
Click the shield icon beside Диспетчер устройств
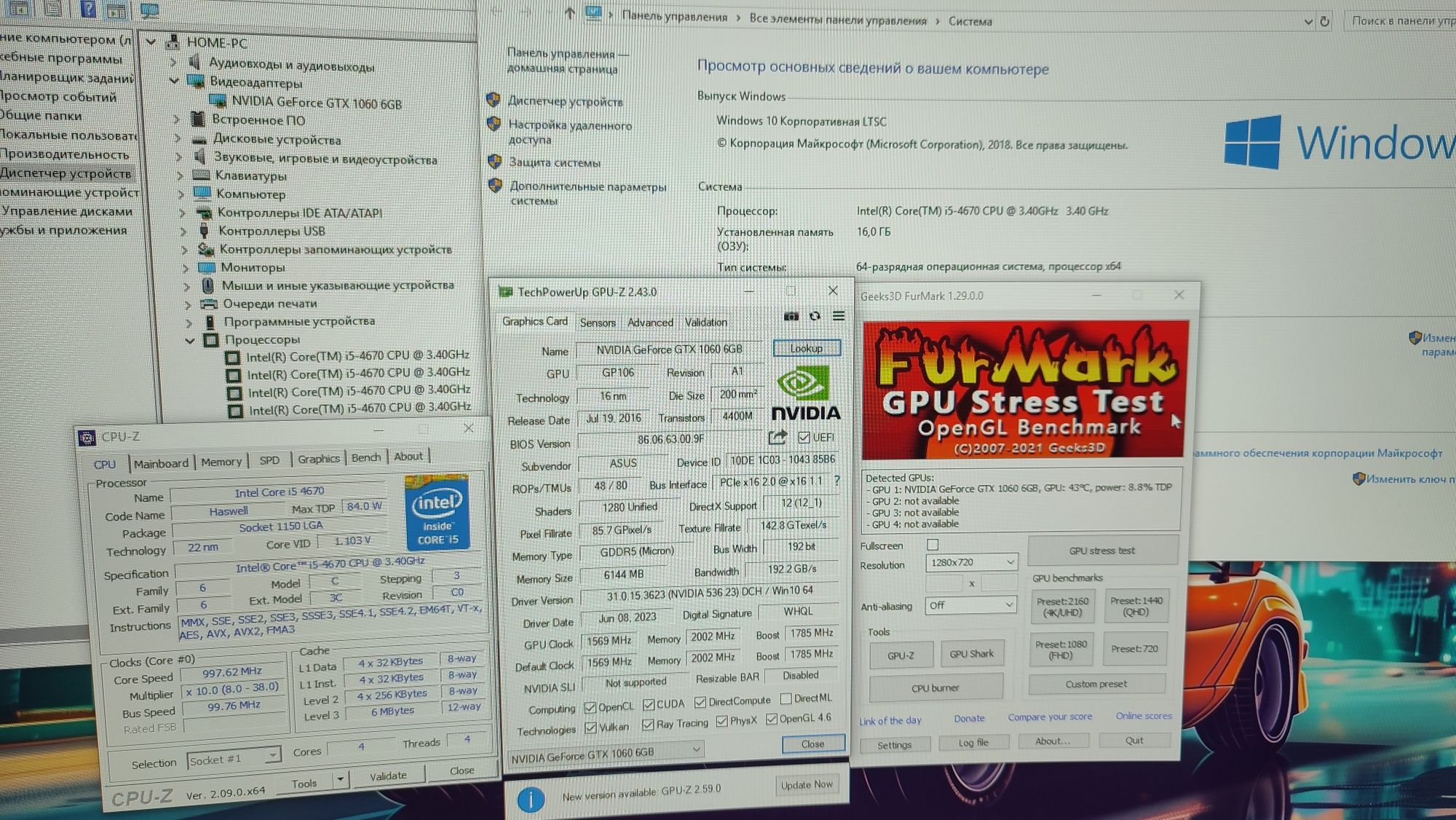(494, 100)
